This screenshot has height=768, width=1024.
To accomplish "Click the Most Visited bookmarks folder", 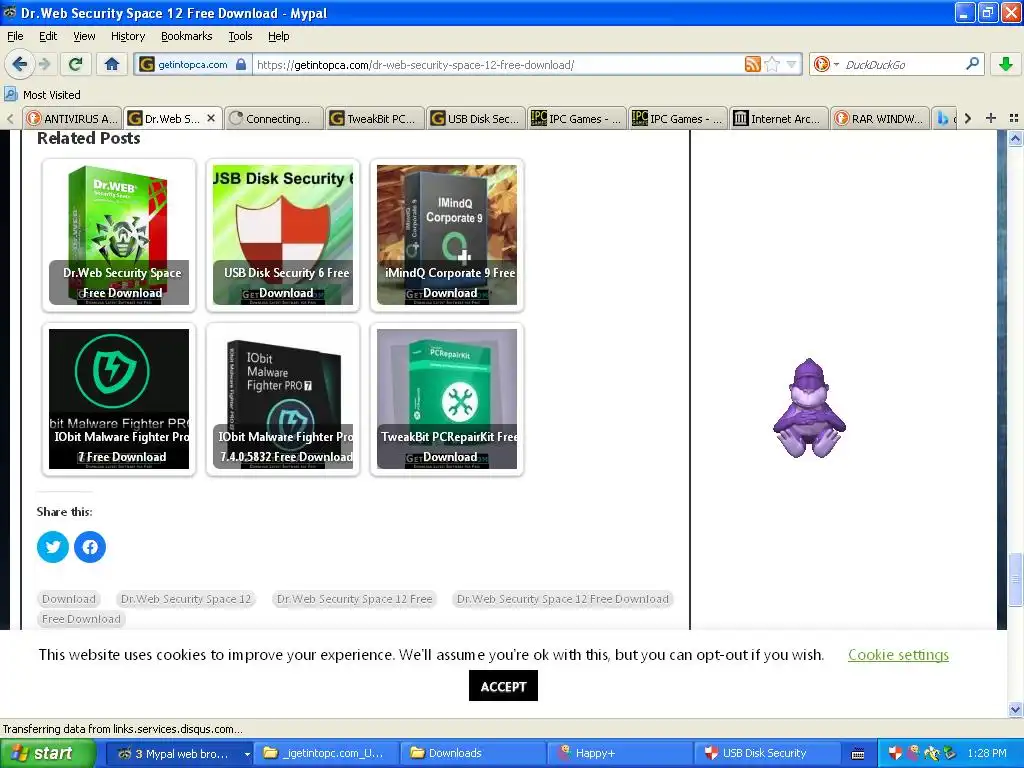I will pos(42,95).
